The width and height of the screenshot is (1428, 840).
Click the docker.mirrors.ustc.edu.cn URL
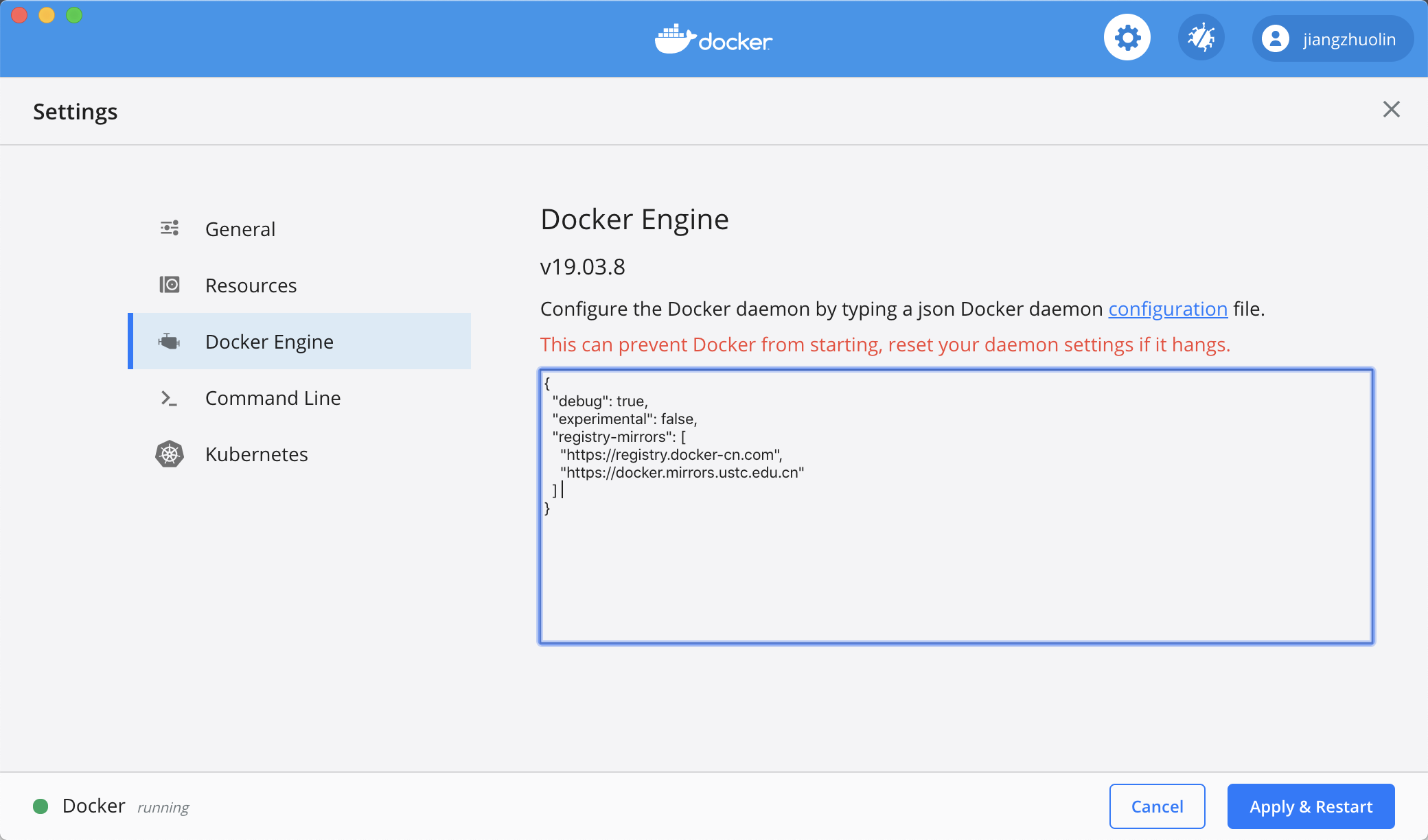click(682, 472)
